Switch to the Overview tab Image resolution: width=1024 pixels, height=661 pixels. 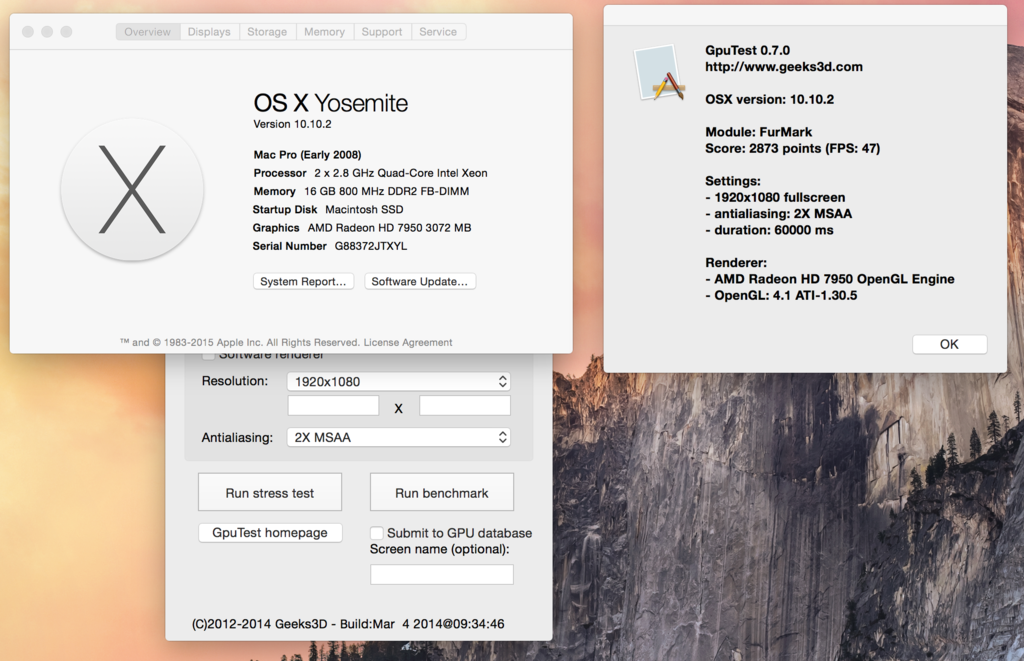coord(148,31)
